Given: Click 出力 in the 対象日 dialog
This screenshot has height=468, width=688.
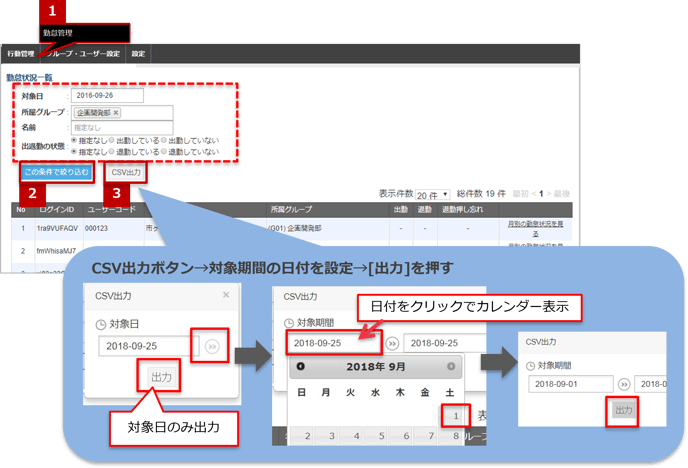Looking at the screenshot, I should pos(161,377).
